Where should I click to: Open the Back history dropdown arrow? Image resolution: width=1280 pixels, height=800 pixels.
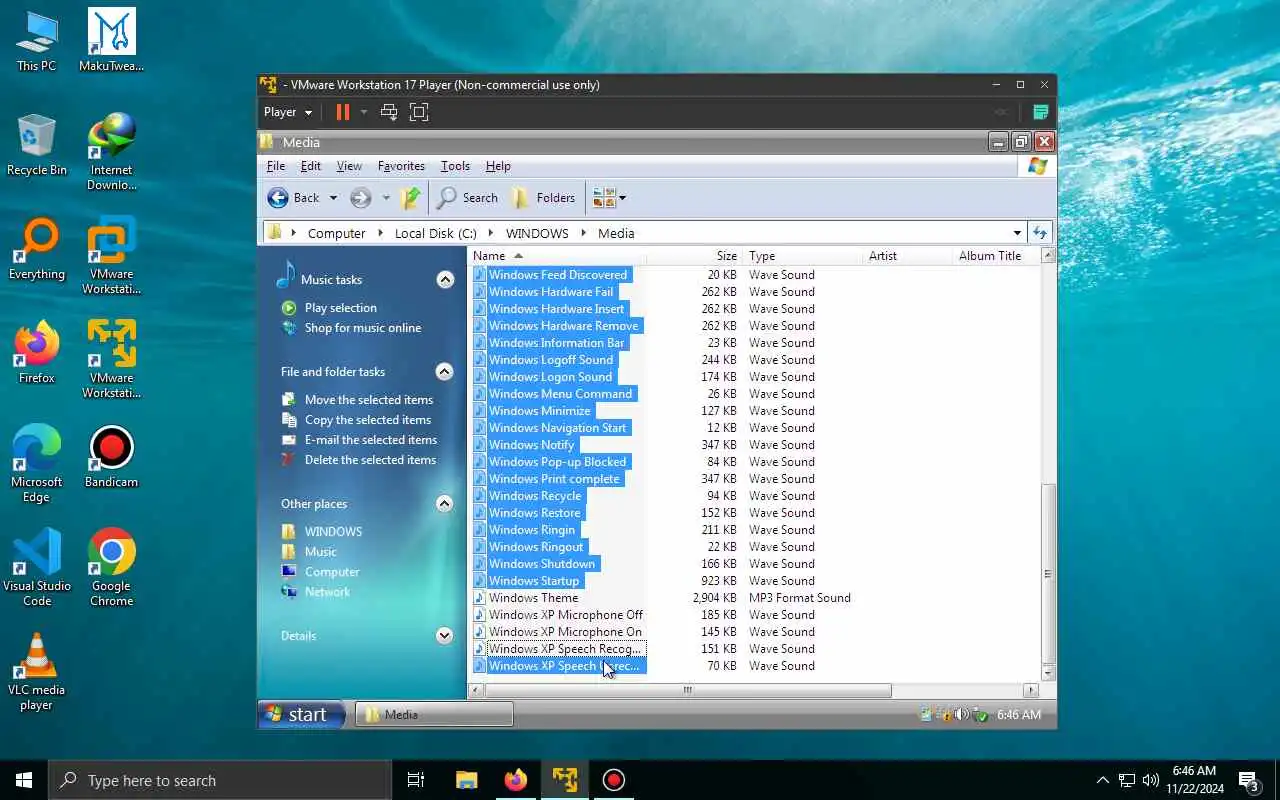coord(333,198)
